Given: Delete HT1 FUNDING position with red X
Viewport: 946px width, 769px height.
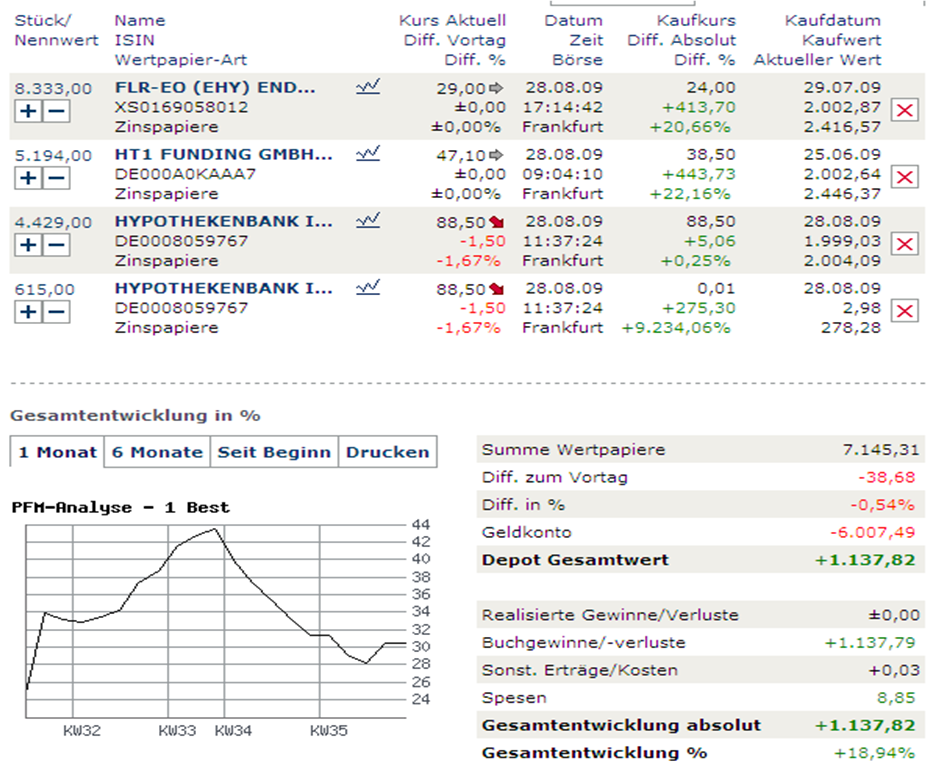Looking at the screenshot, I should [904, 177].
